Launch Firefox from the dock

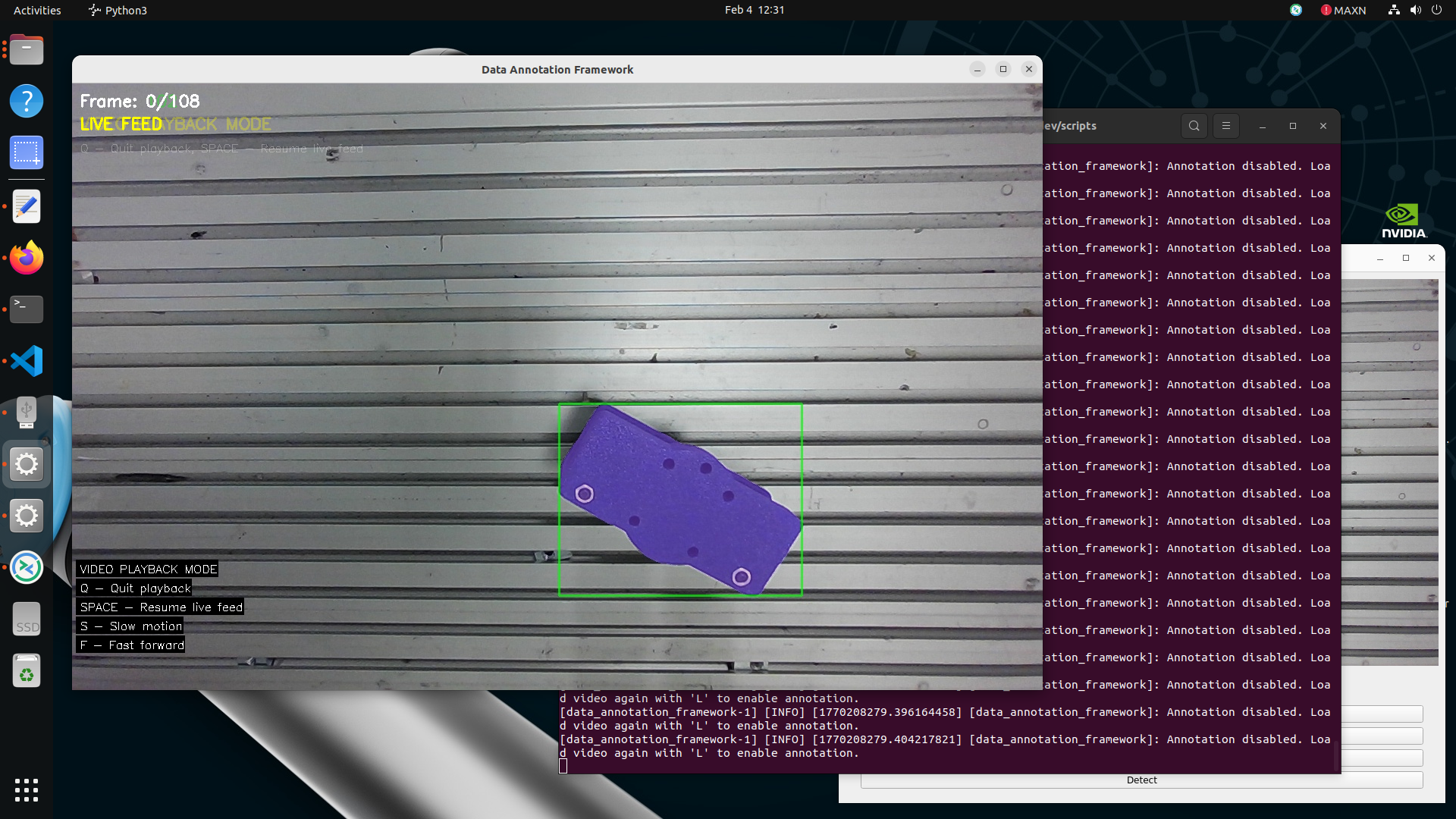pyautogui.click(x=27, y=258)
